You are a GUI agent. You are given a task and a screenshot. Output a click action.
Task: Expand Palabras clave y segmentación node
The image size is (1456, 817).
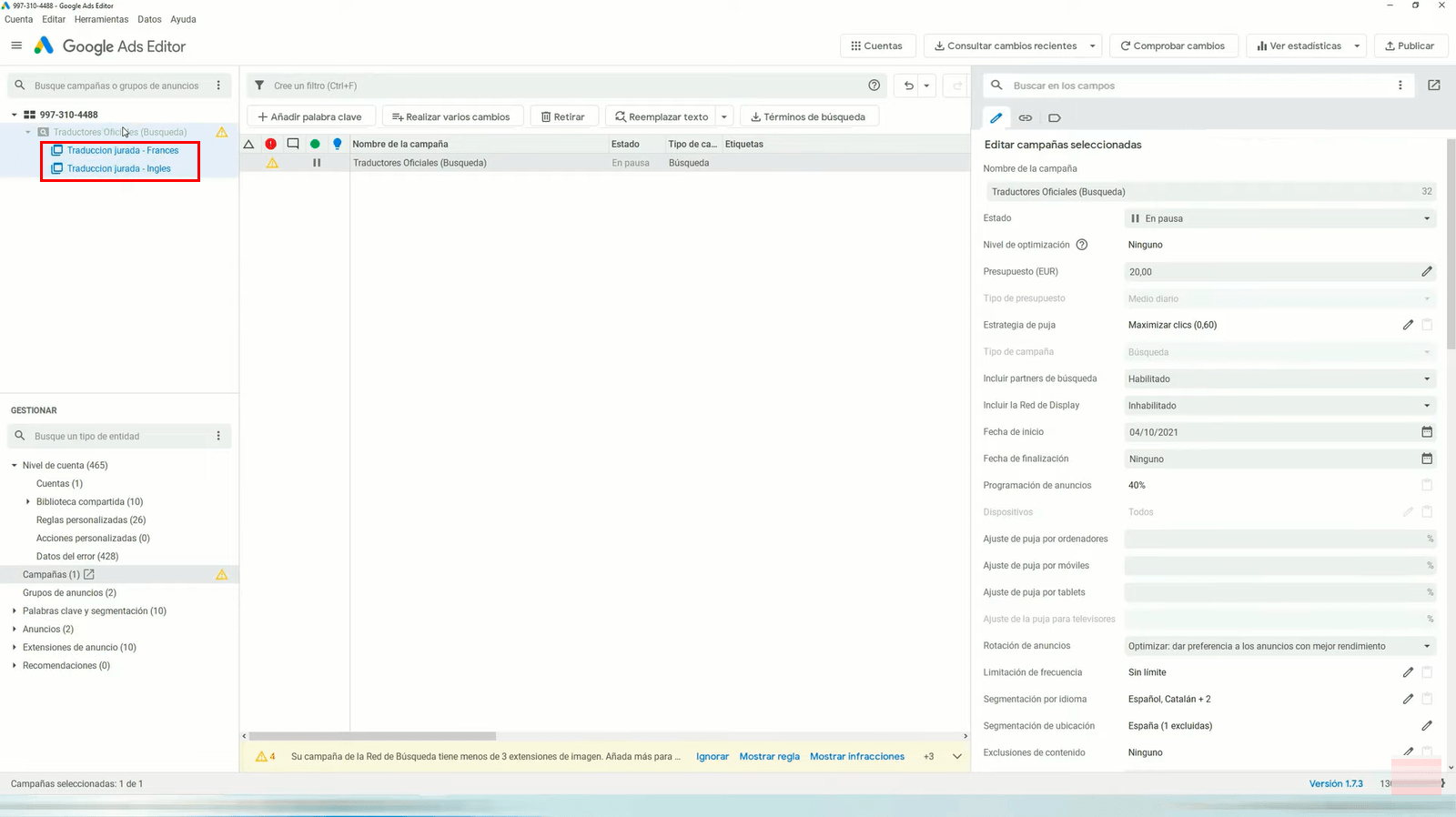click(x=15, y=610)
